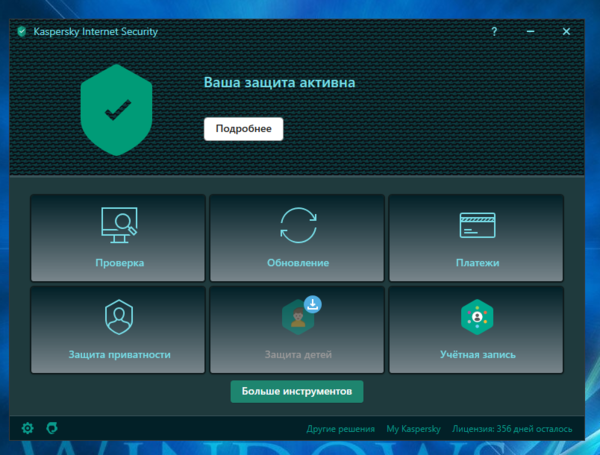Close the Kaspersky Internet Security window
Viewport: 600px width, 455px height.
click(566, 31)
